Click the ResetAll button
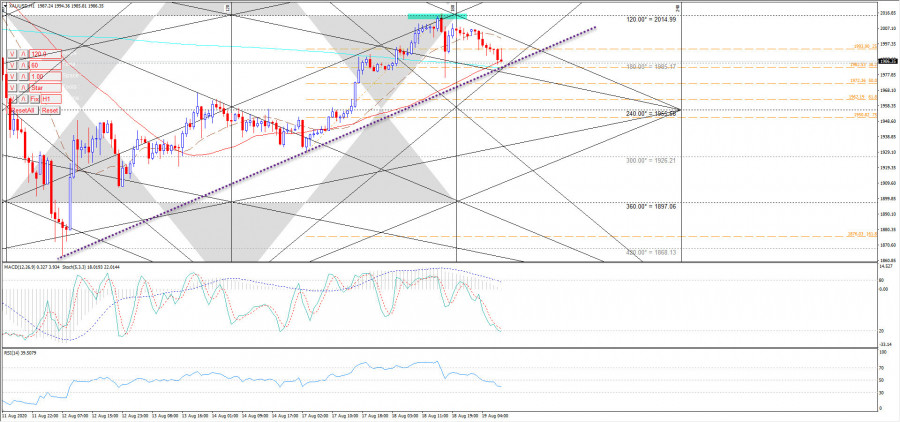This screenshot has width=900, height=422. pyautogui.click(x=24, y=110)
